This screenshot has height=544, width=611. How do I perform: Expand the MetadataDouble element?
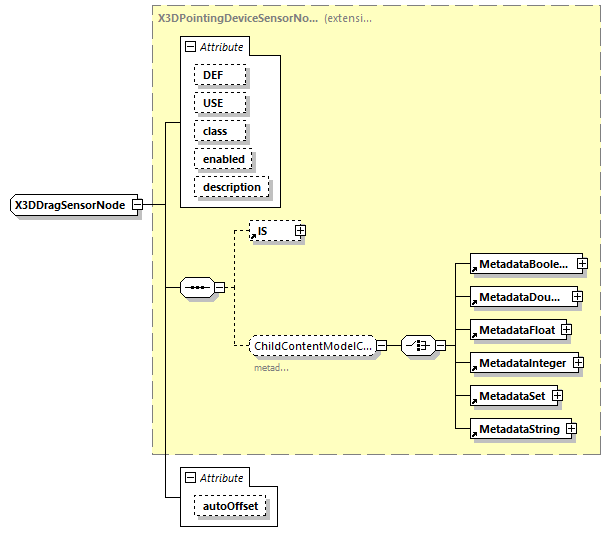(x=578, y=297)
